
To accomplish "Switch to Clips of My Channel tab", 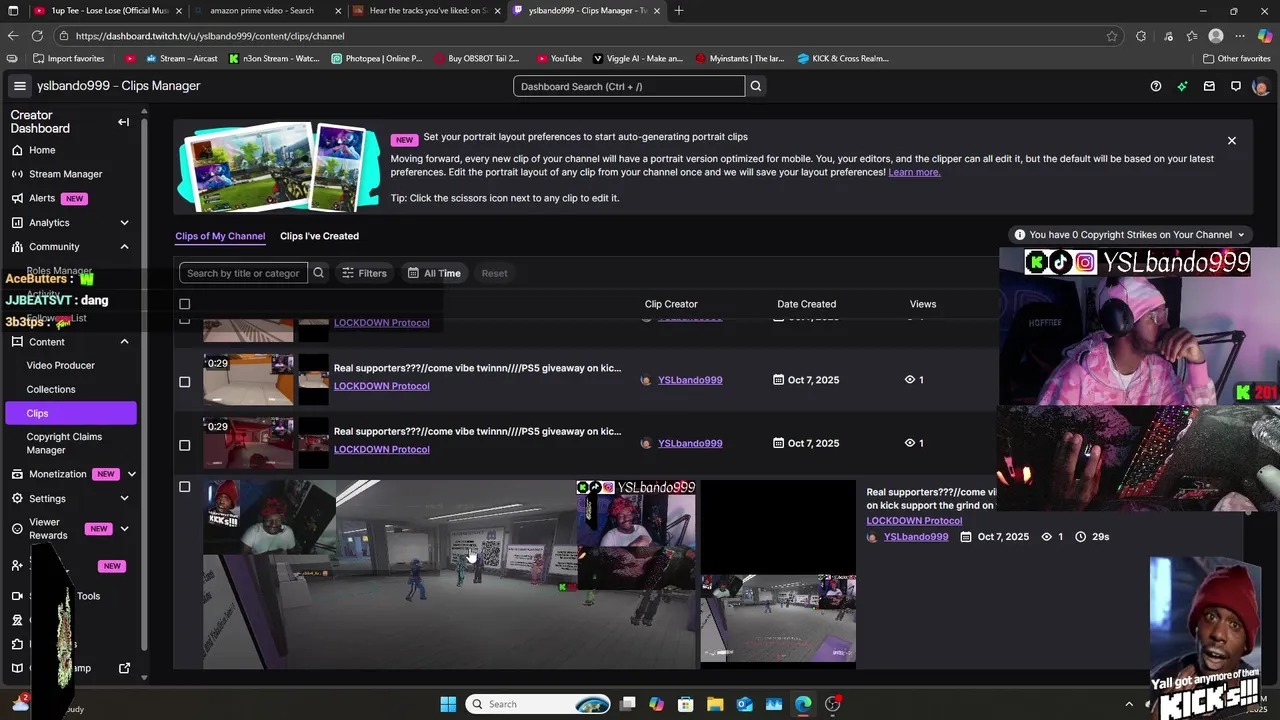I will tap(220, 236).
